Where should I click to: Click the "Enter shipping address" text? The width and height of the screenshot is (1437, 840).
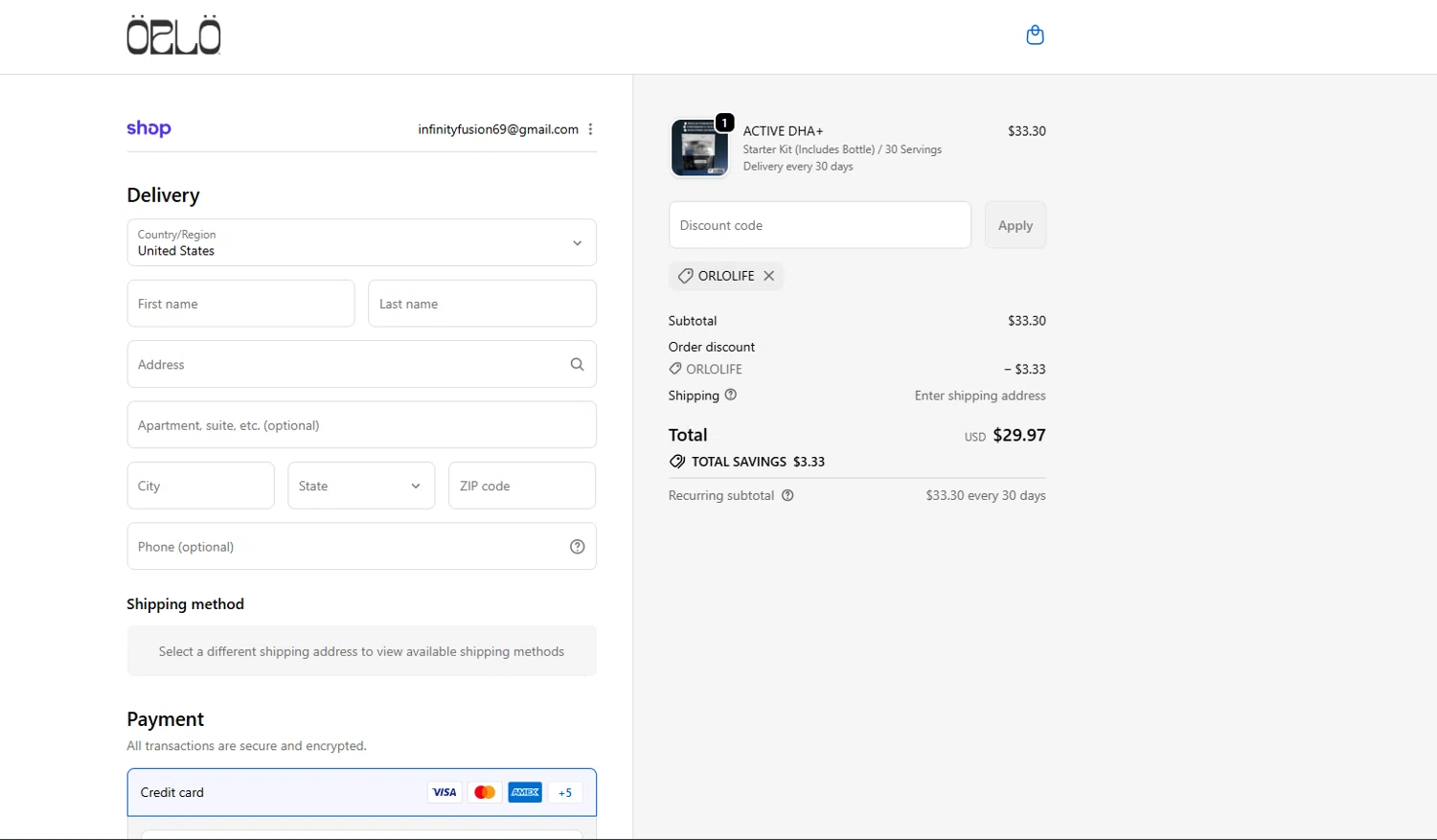pyautogui.click(x=980, y=396)
